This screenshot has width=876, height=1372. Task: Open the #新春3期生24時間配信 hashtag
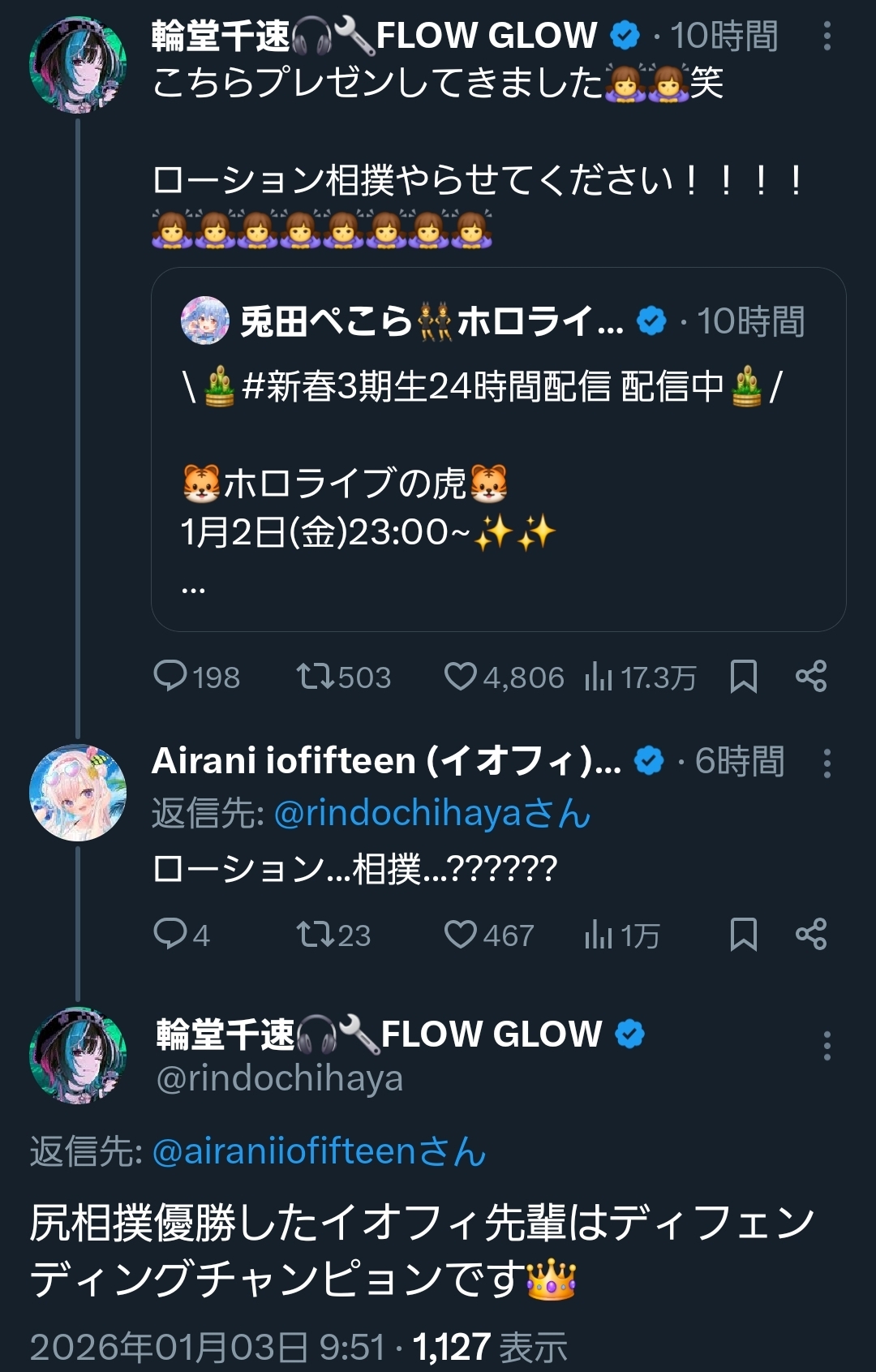426,386
